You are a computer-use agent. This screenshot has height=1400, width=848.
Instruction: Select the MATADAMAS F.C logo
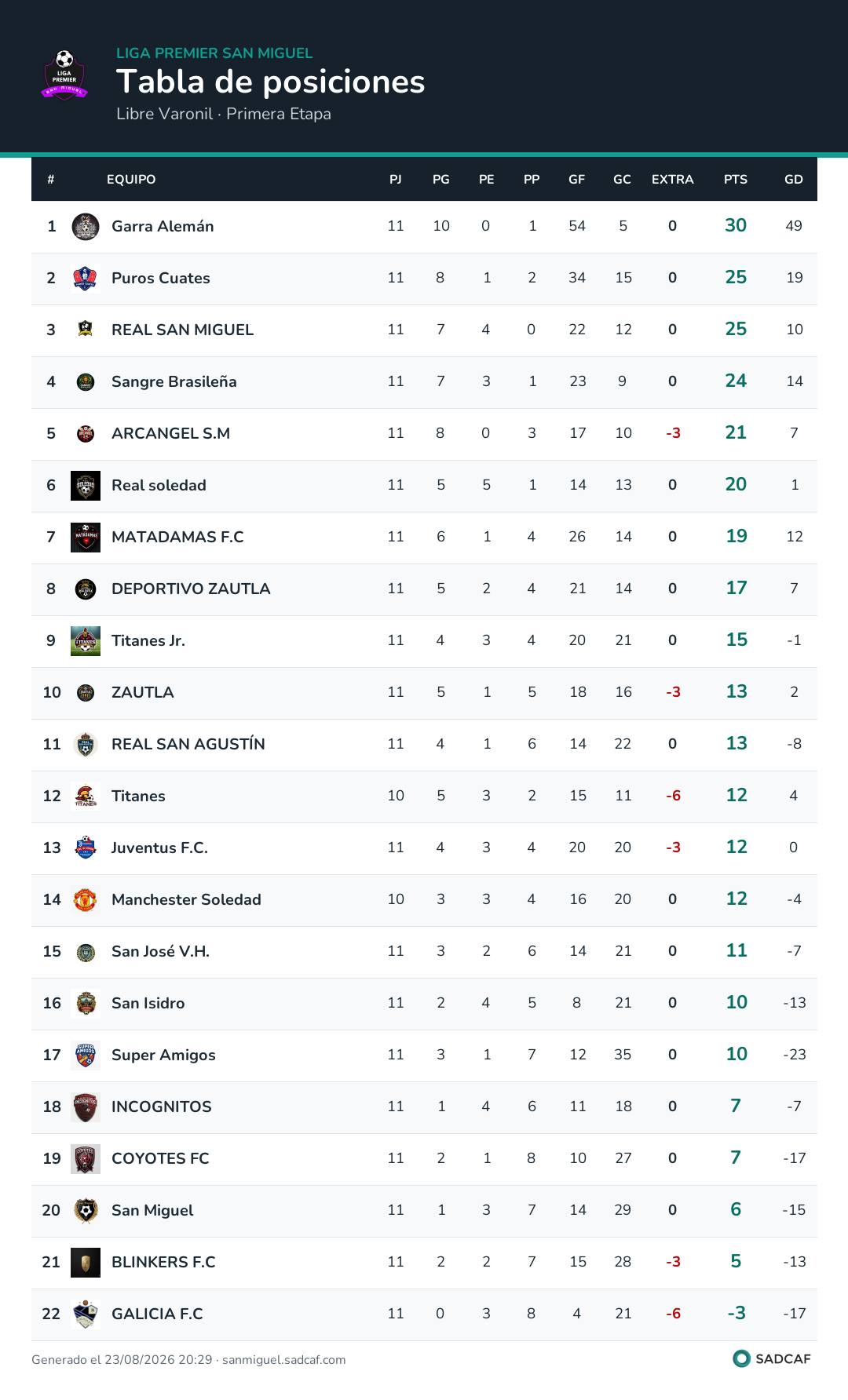click(86, 538)
